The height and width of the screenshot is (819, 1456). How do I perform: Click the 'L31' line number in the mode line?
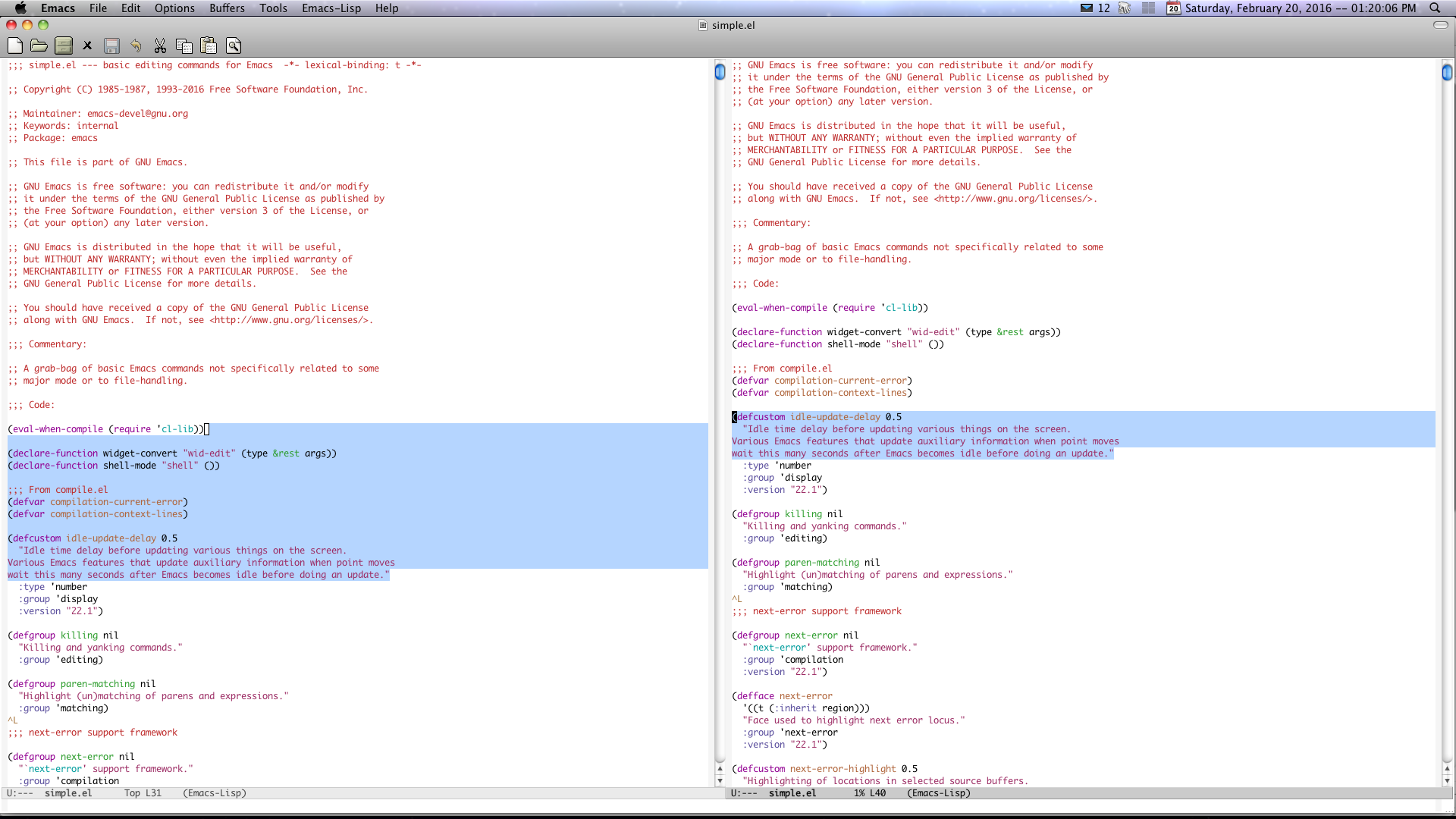click(153, 793)
